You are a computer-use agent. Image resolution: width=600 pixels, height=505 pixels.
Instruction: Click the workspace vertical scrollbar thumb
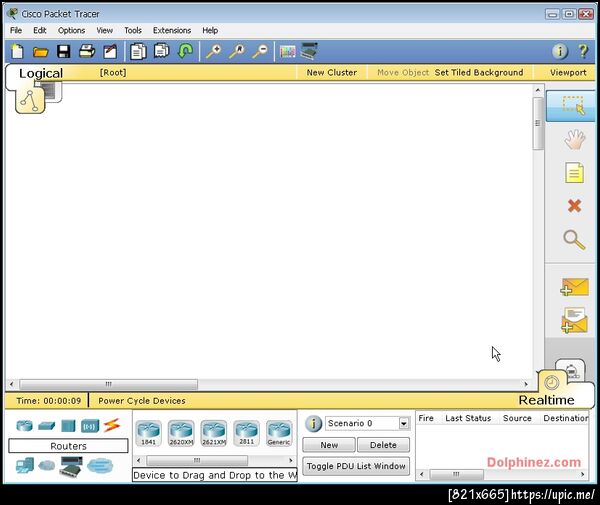click(538, 123)
